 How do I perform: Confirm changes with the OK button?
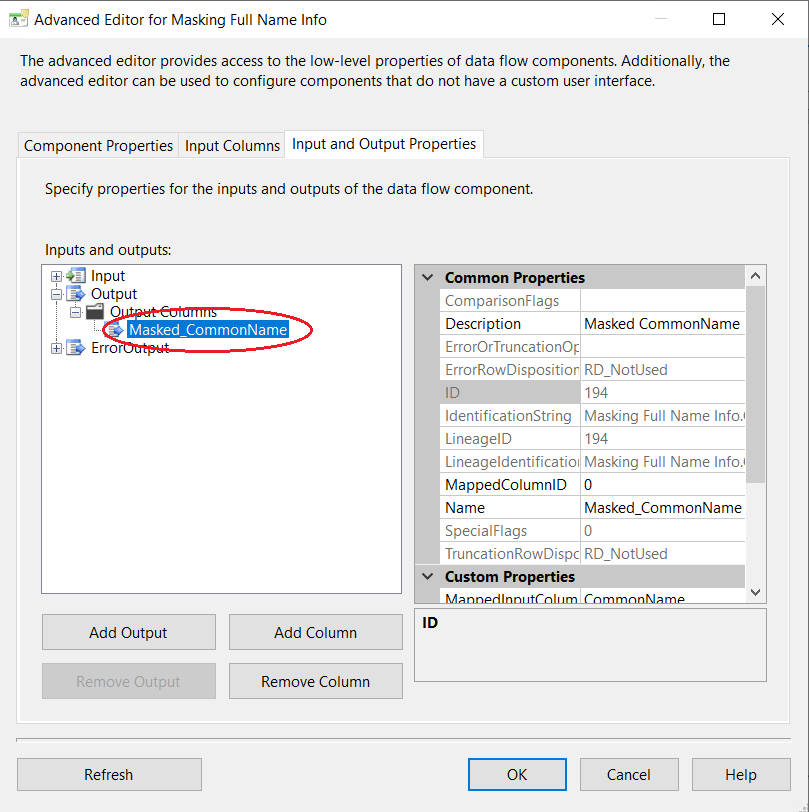tap(516, 774)
